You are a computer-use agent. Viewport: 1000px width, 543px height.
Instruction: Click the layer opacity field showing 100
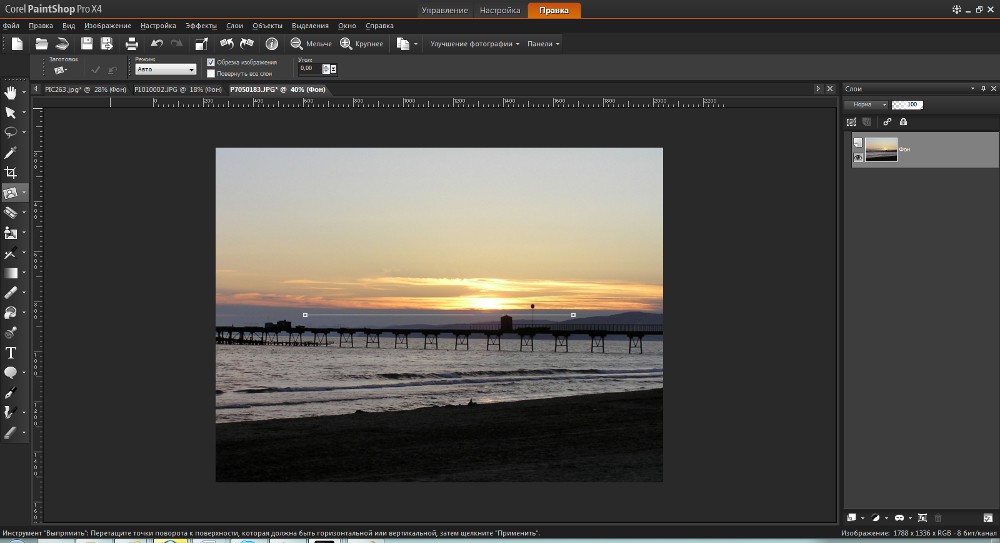click(x=907, y=104)
